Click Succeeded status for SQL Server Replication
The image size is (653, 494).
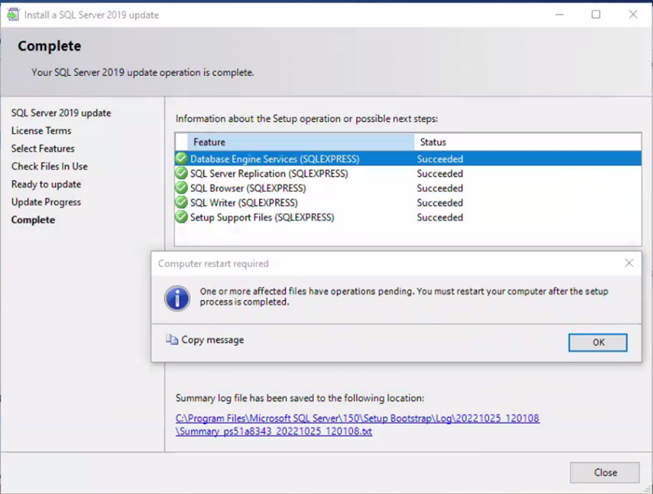(x=440, y=174)
